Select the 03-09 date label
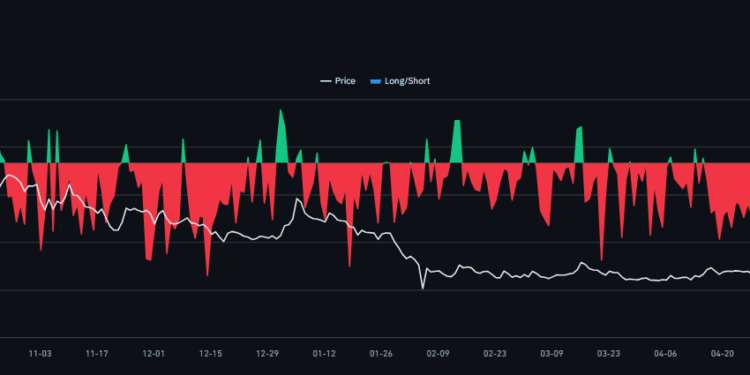This screenshot has height=375, width=750. [551, 354]
